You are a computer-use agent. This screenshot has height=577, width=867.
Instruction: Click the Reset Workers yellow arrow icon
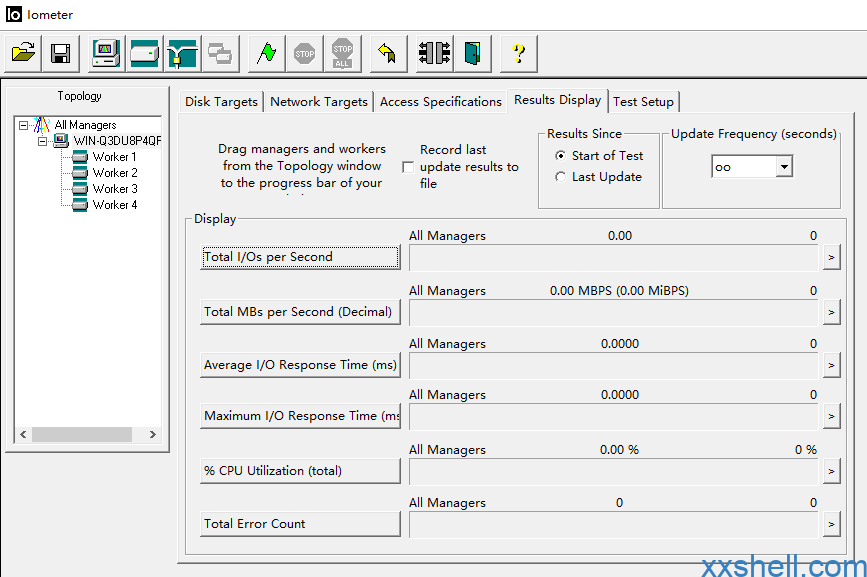point(388,54)
